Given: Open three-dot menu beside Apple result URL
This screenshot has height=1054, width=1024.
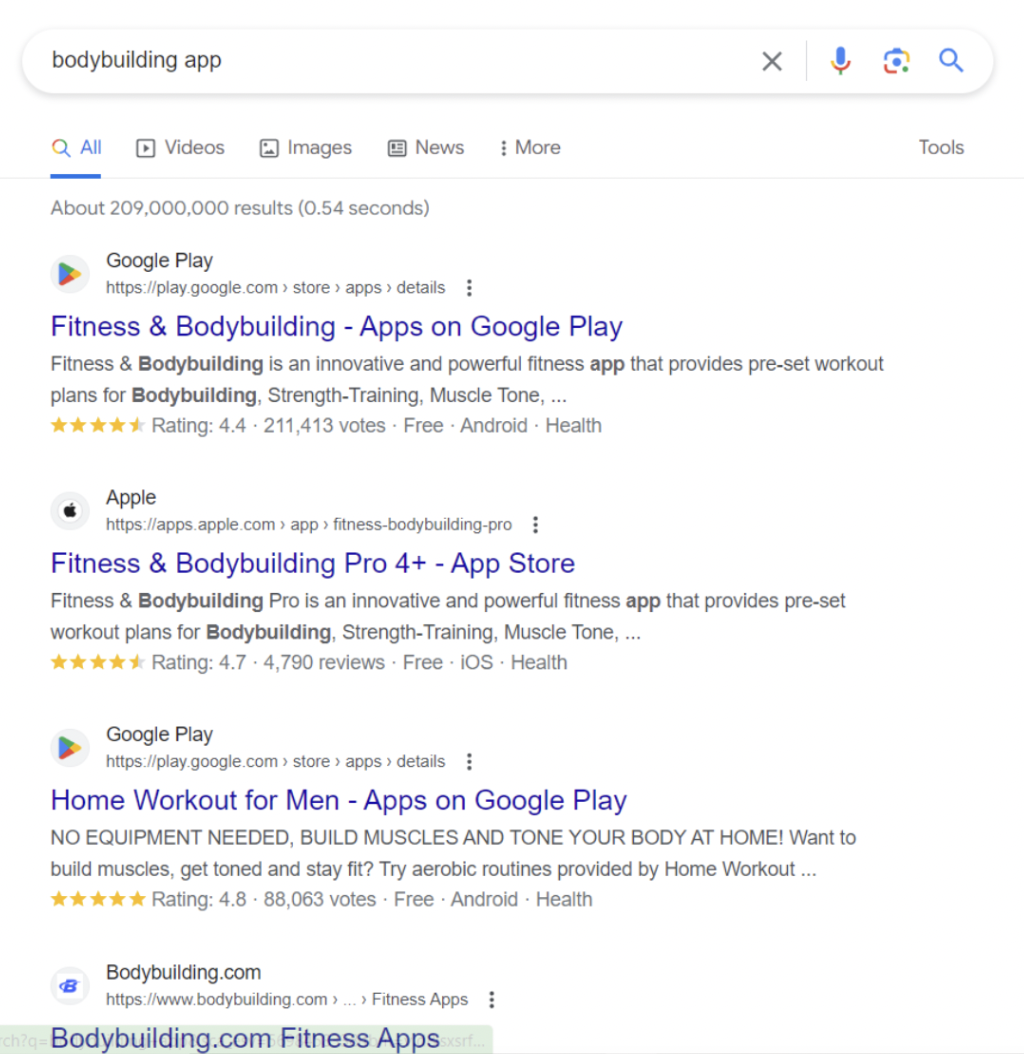Looking at the screenshot, I should 536,525.
